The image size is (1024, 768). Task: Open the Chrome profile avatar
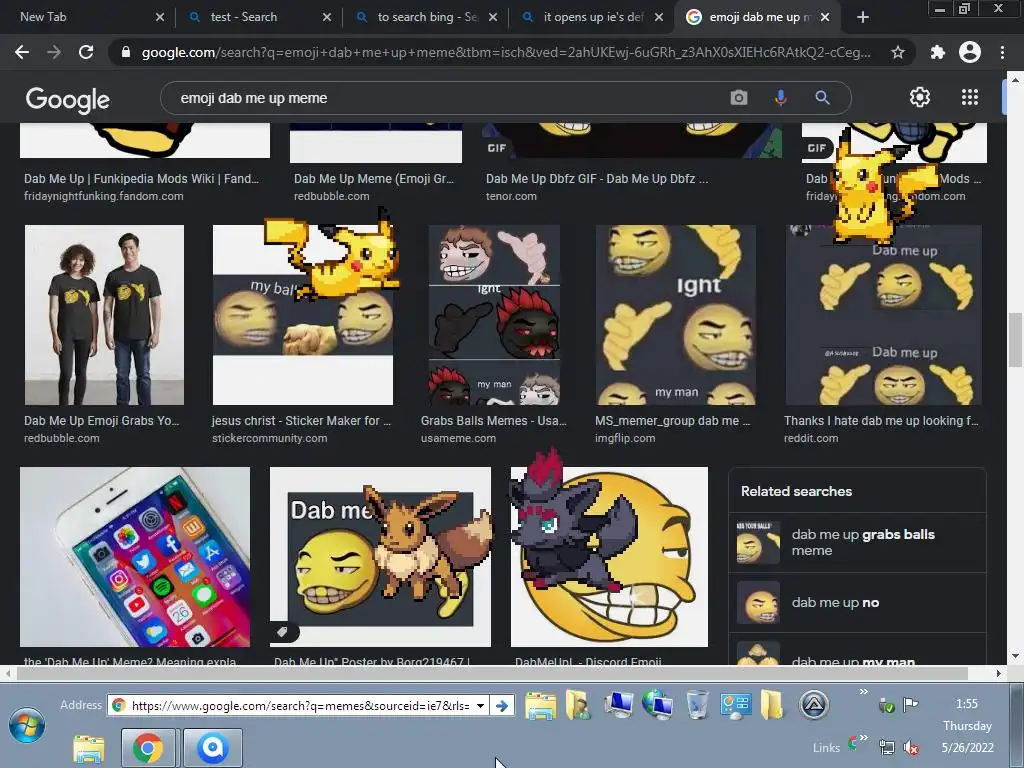point(970,52)
